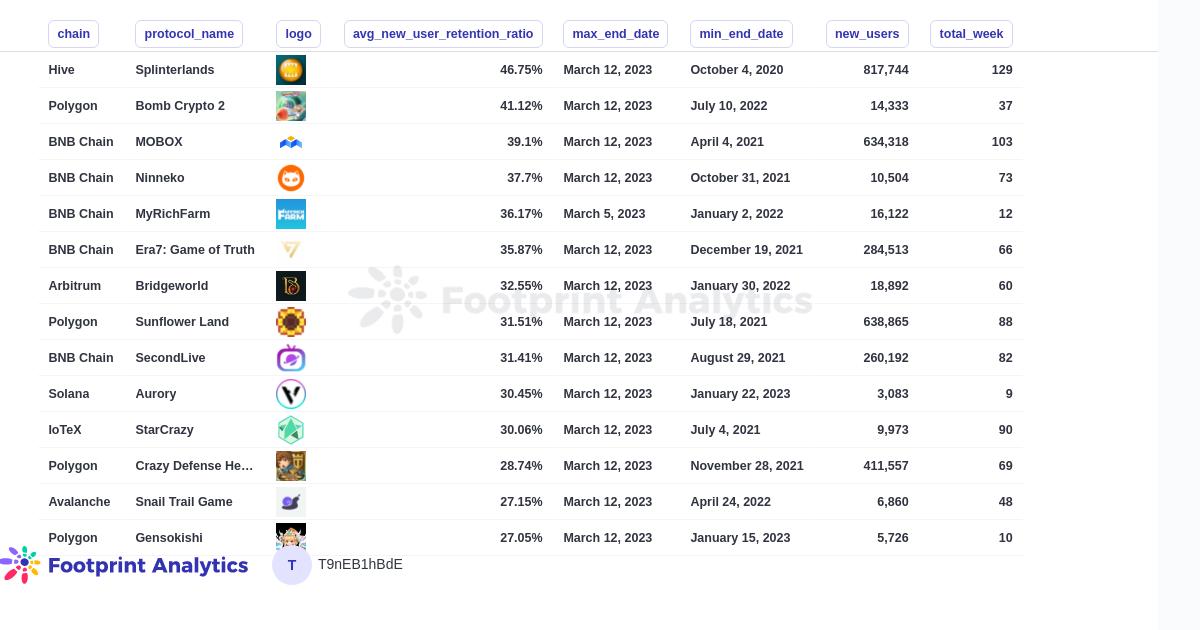This screenshot has height=630, width=1200.
Task: Click the Ninneko orange logo icon
Action: [291, 178]
